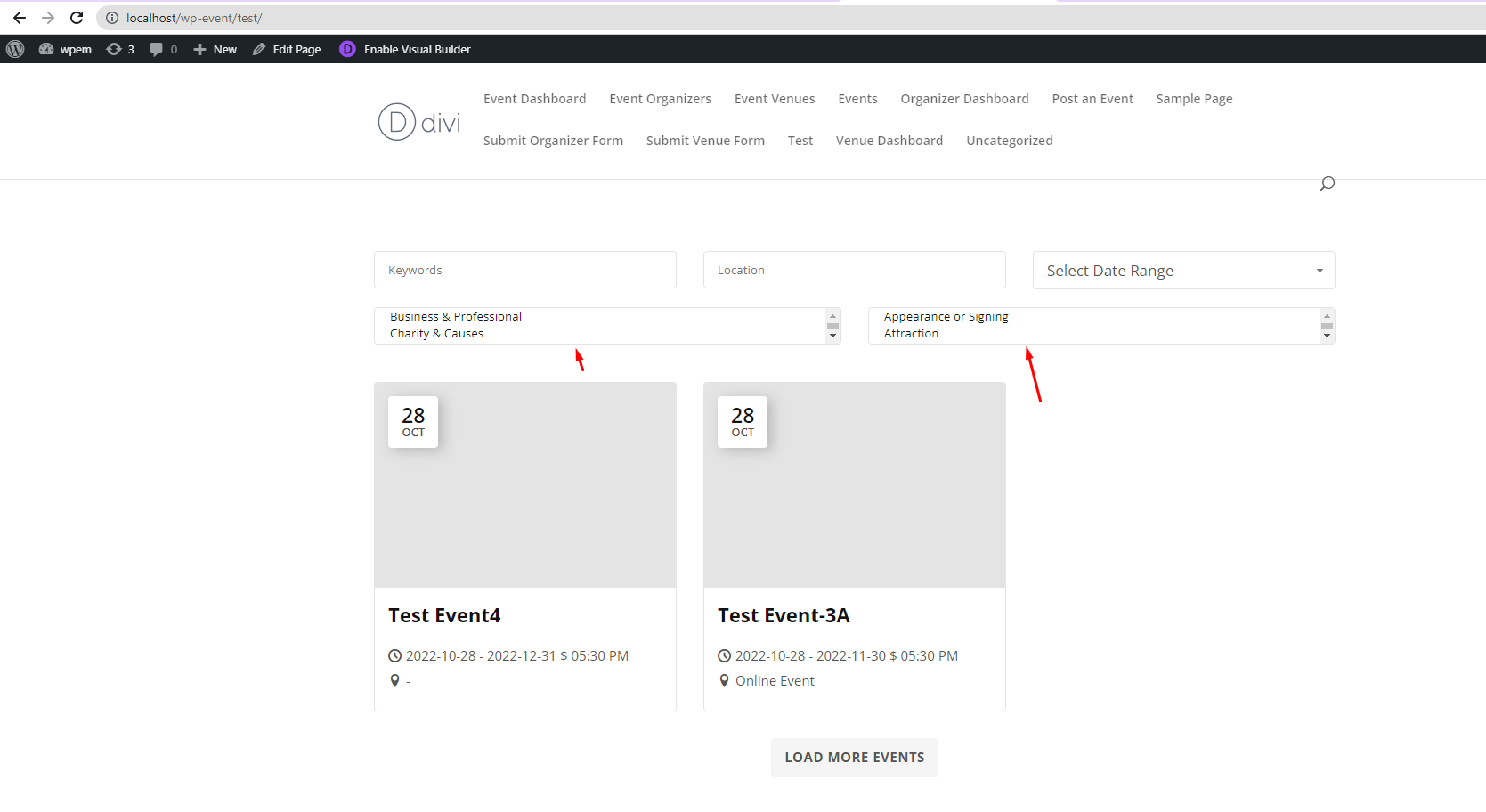Expand the New menu in the admin bar
1486x812 pixels.
(x=214, y=49)
